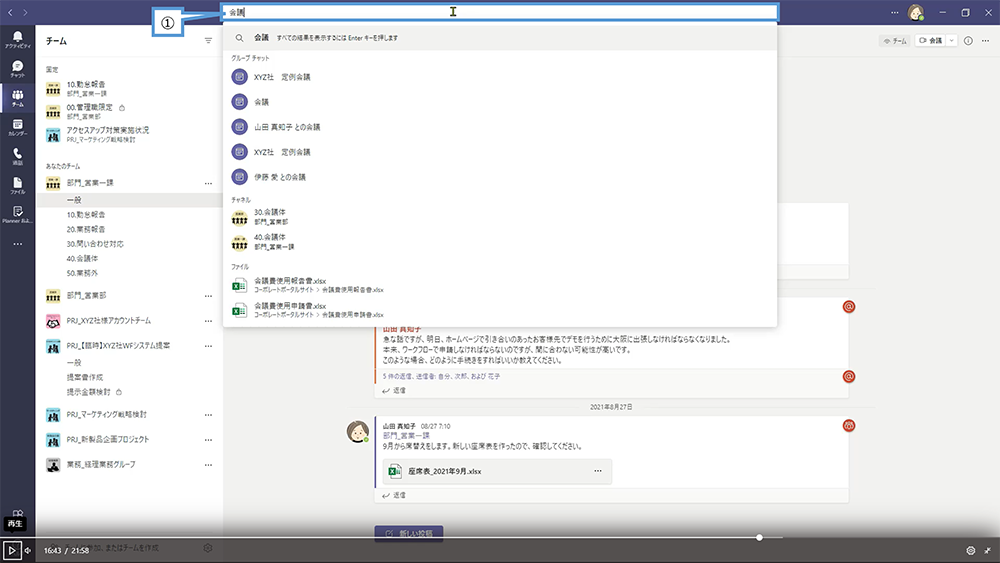This screenshot has width=1000, height=563.
Task: Select the Teams (チーム) sidebar icon
Action: tap(17, 98)
